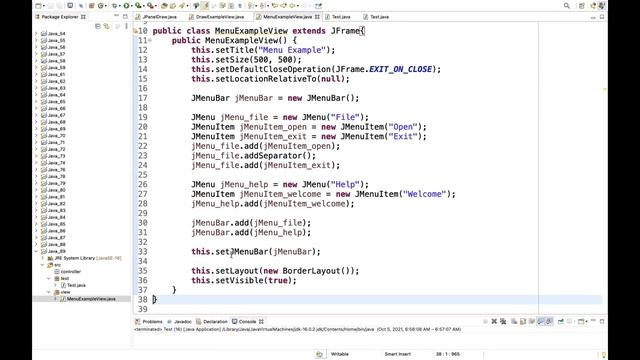Run the program with green Run icon
The height and width of the screenshot is (360, 640).
pyautogui.click(x=126, y=6)
